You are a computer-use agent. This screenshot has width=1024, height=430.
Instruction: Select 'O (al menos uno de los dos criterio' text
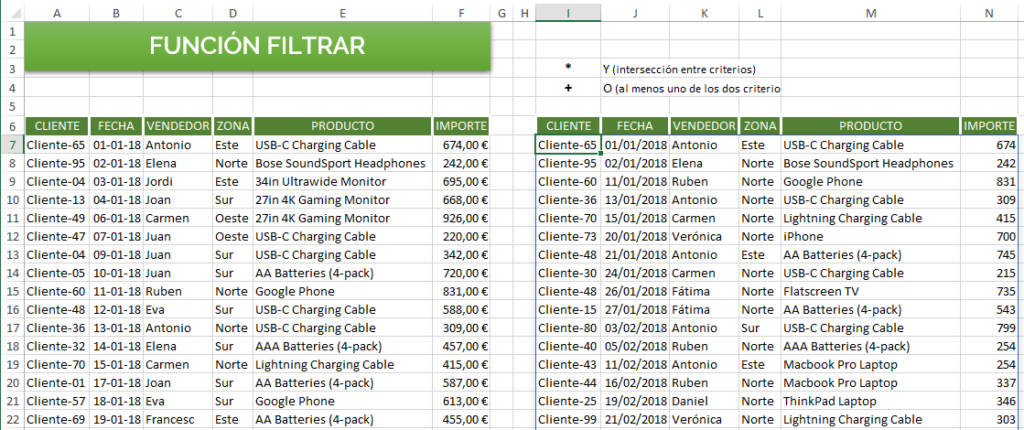pos(692,88)
